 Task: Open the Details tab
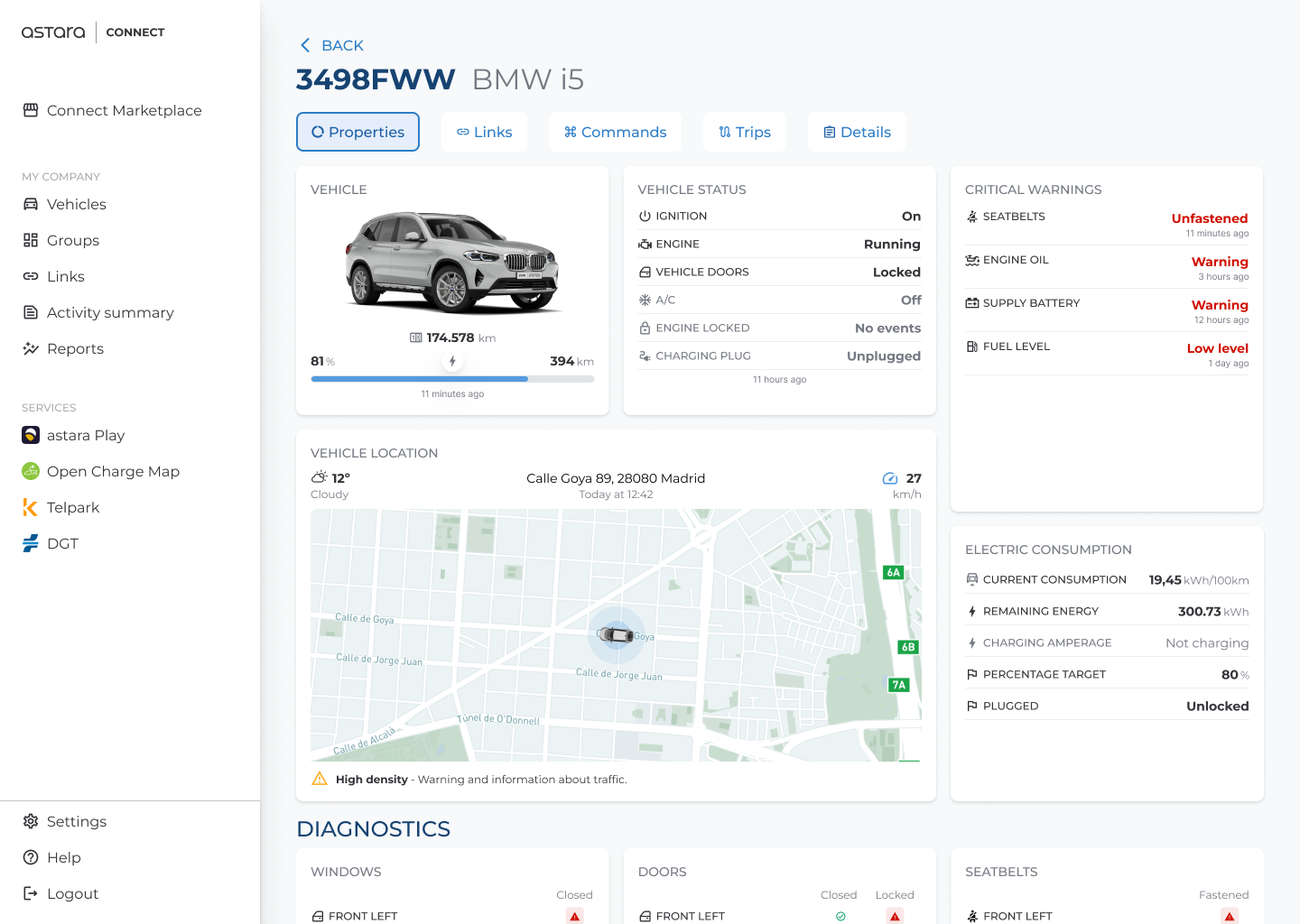click(x=857, y=132)
